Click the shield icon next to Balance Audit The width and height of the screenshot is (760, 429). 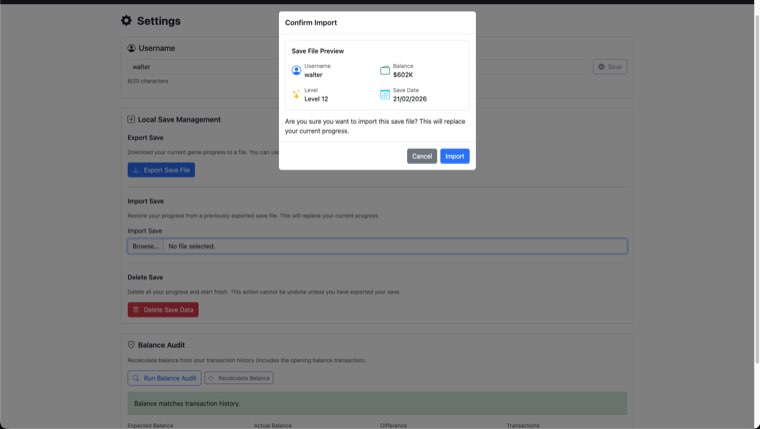[x=132, y=345]
